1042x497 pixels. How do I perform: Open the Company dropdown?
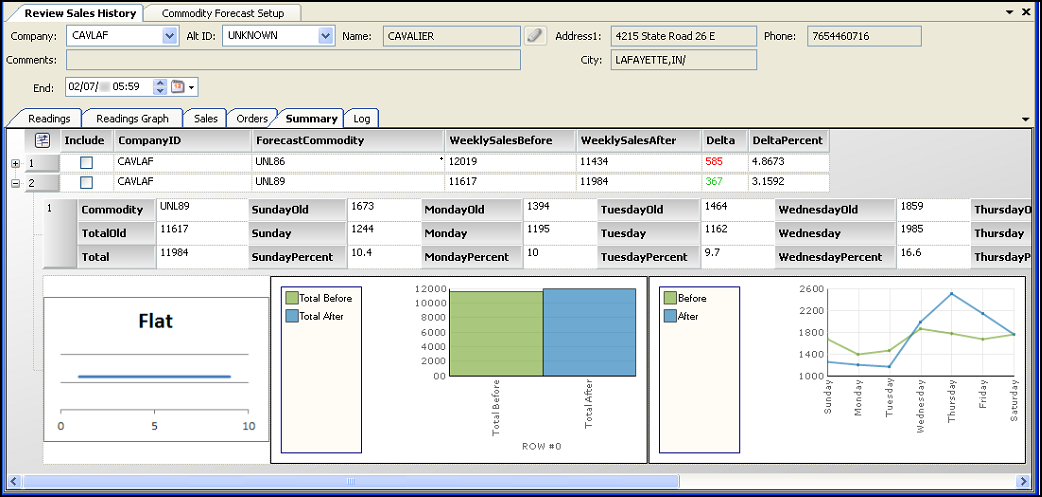[169, 36]
